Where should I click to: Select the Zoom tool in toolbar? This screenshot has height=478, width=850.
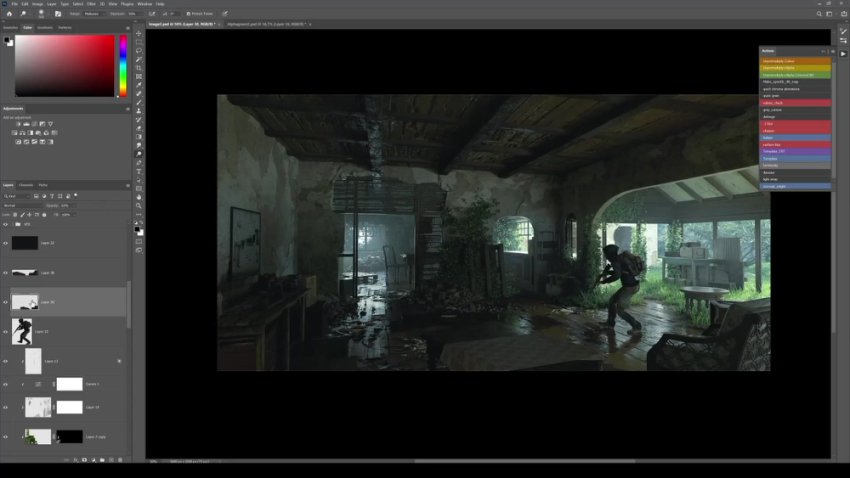point(139,206)
